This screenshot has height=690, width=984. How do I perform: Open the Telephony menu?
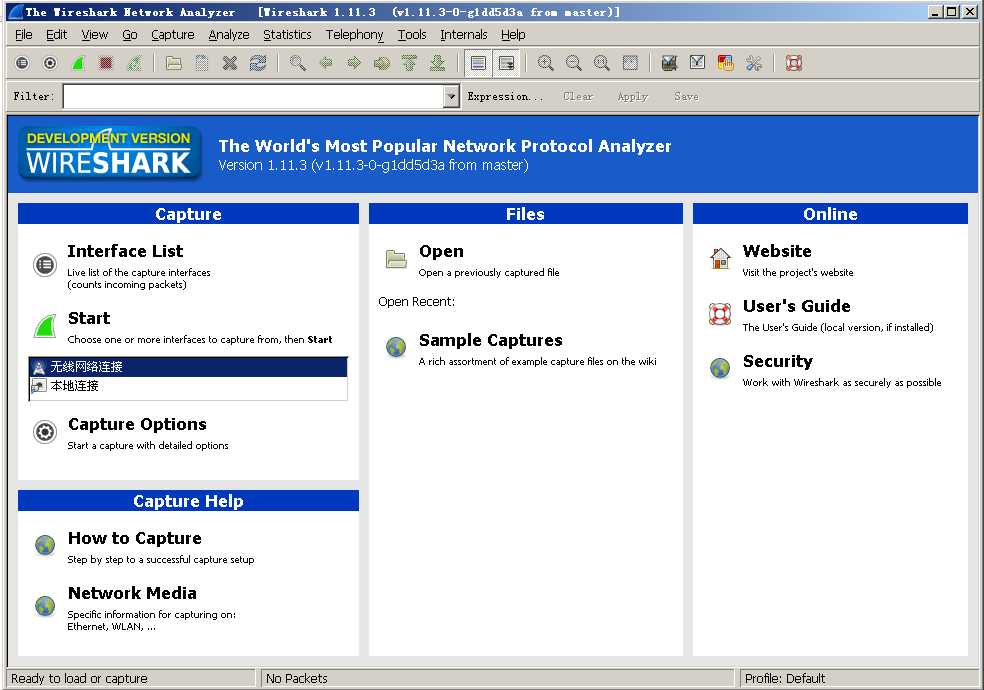coord(354,34)
